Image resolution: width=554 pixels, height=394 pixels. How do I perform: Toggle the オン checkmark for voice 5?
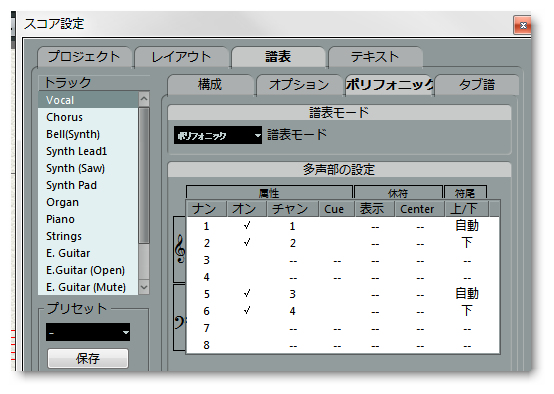click(247, 294)
